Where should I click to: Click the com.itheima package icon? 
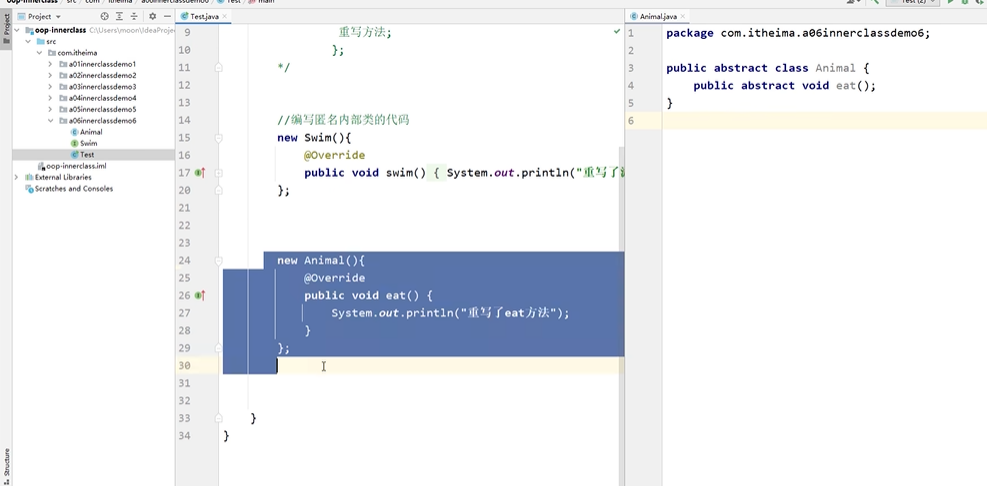(x=52, y=53)
